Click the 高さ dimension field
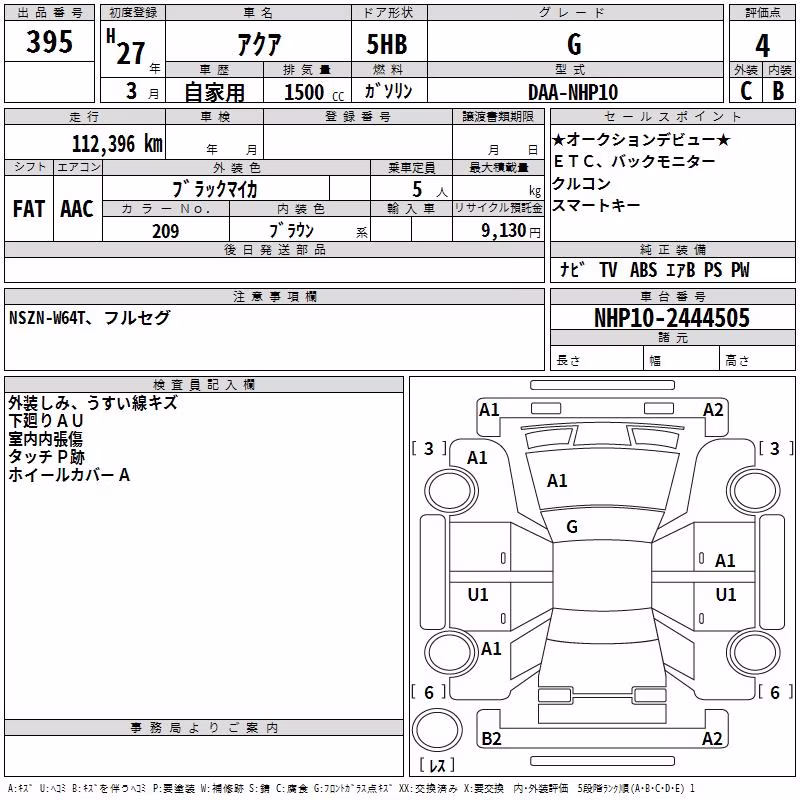The width and height of the screenshot is (800, 800). tap(757, 360)
